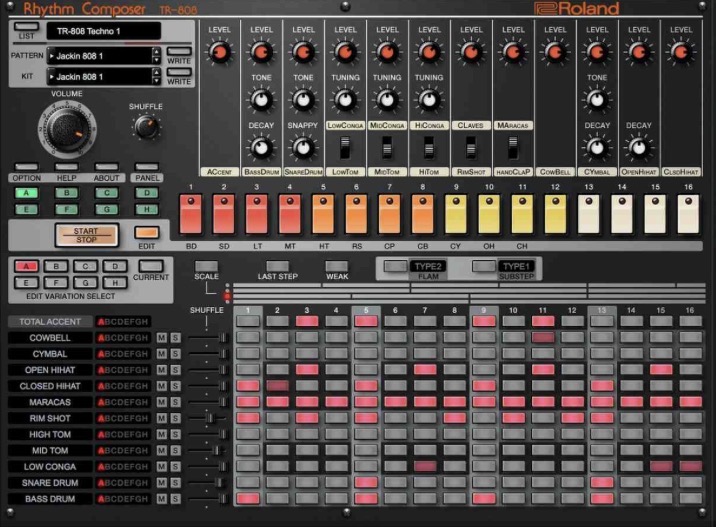Click the ABOUT button
This screenshot has width=716, height=527.
coord(107,167)
